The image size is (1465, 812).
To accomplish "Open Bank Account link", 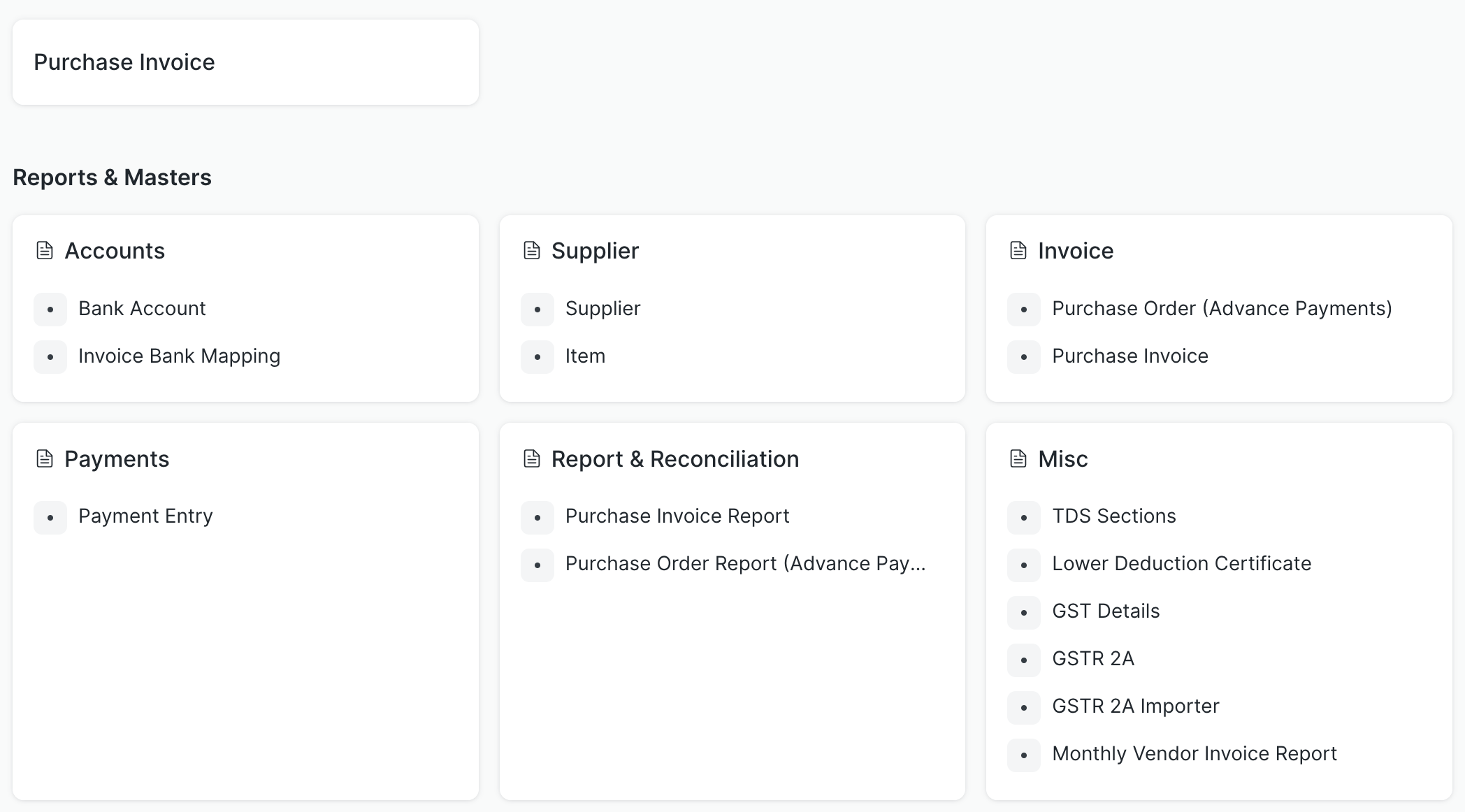I will point(142,309).
